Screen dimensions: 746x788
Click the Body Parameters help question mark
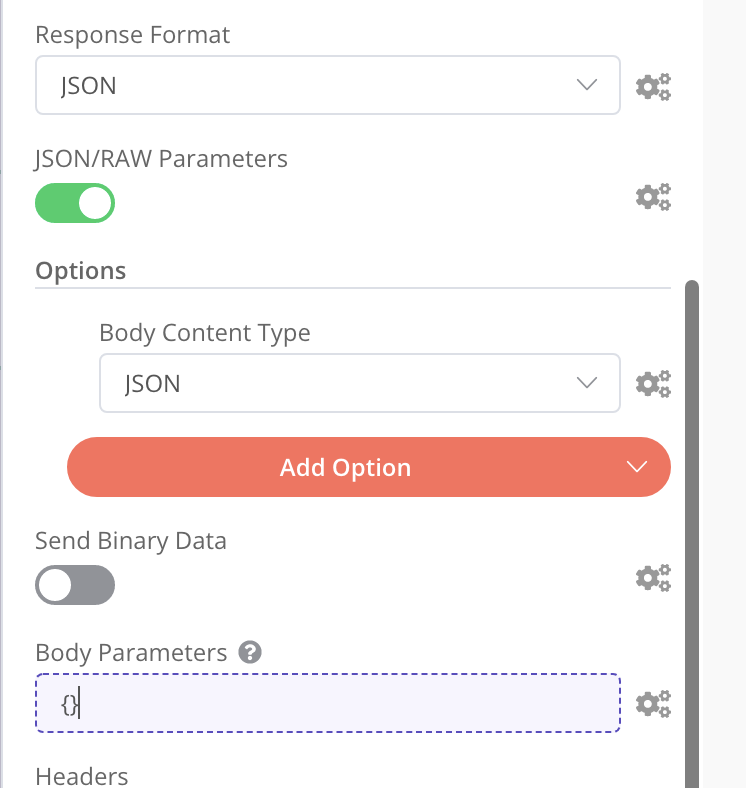(x=250, y=653)
